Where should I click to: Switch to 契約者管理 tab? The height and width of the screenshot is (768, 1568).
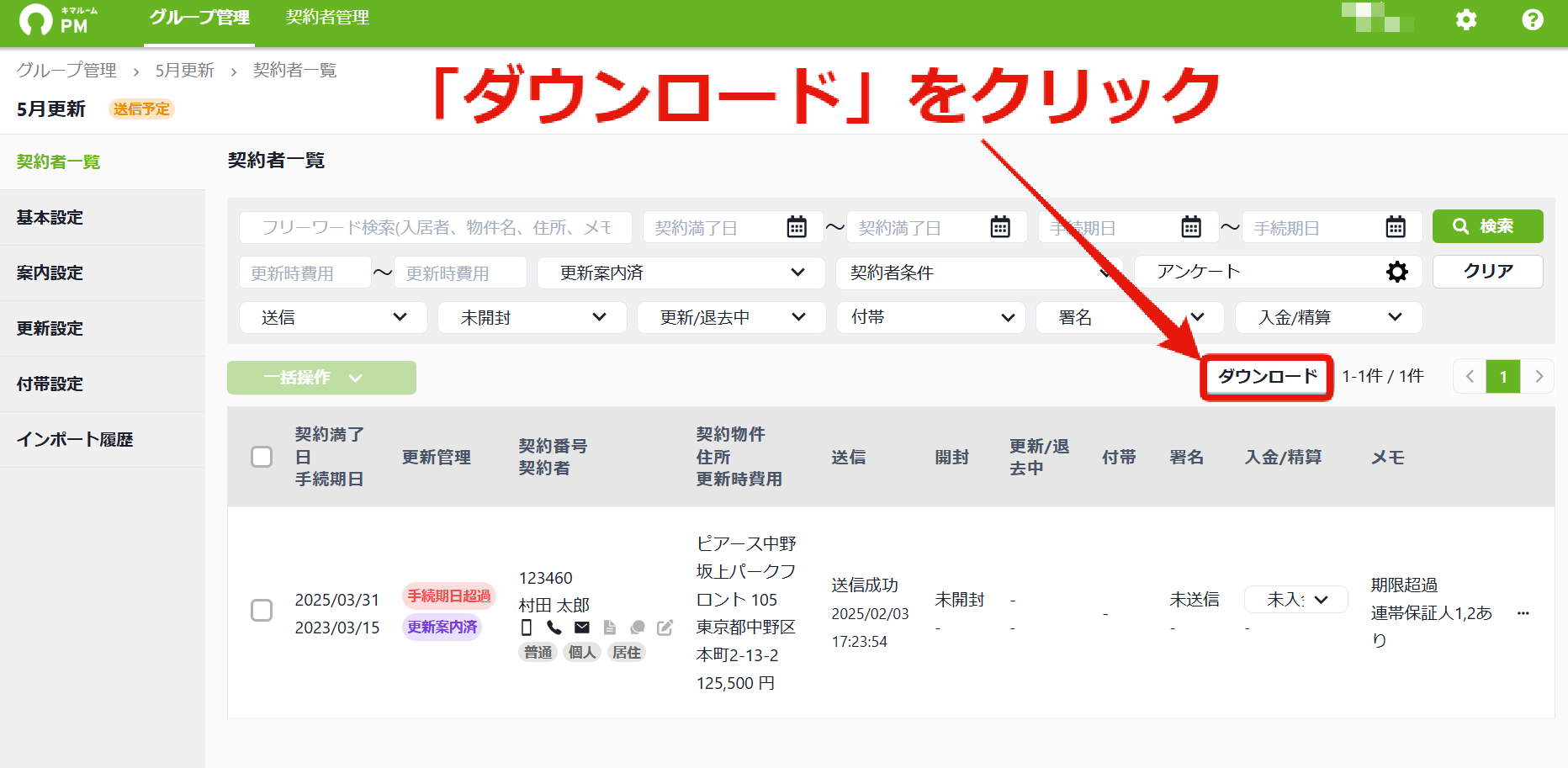(327, 18)
